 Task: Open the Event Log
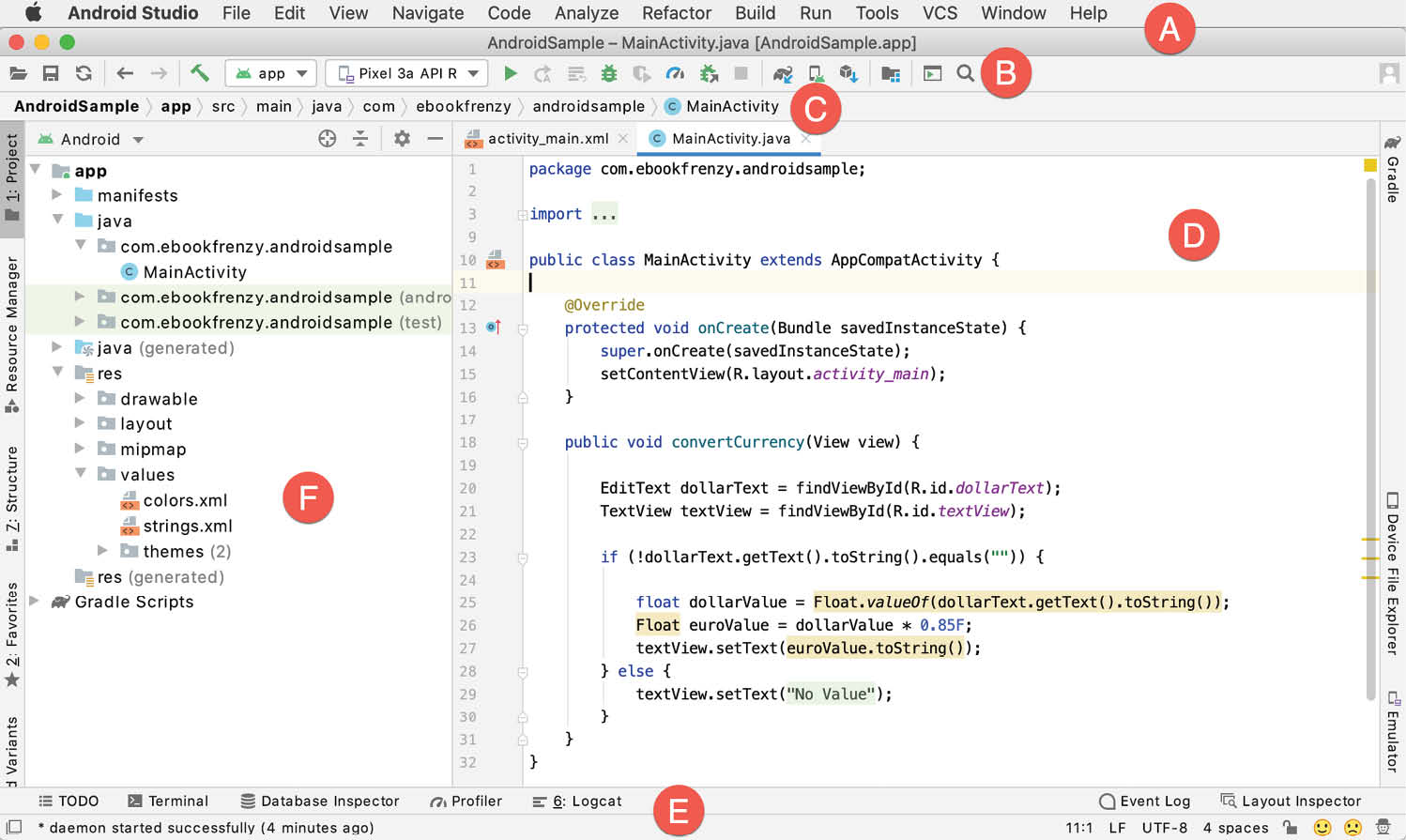click(1144, 801)
